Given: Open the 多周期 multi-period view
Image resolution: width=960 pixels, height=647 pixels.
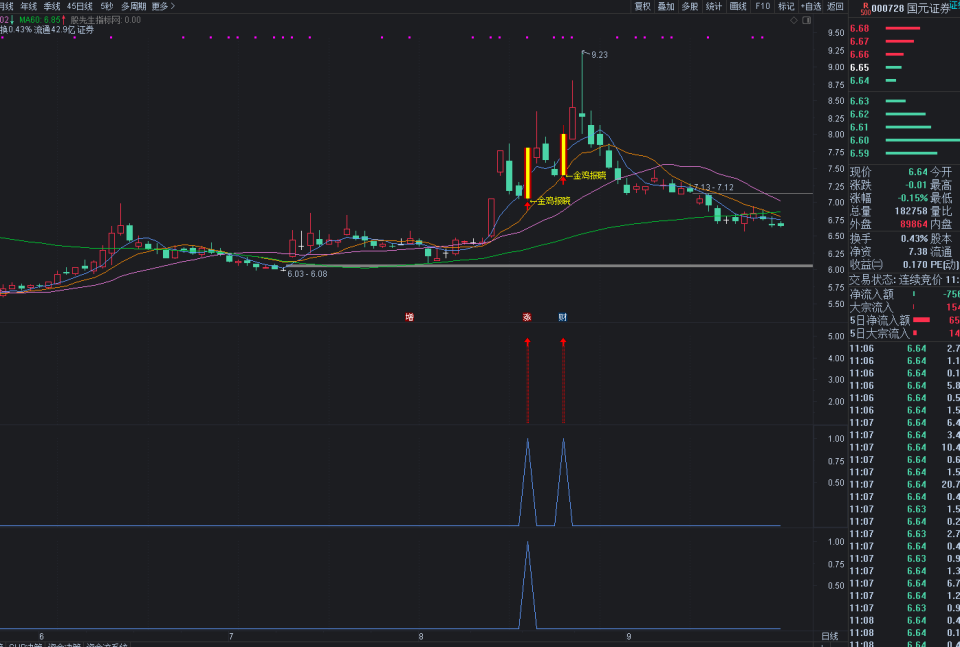Looking at the screenshot, I should [x=133, y=6].
